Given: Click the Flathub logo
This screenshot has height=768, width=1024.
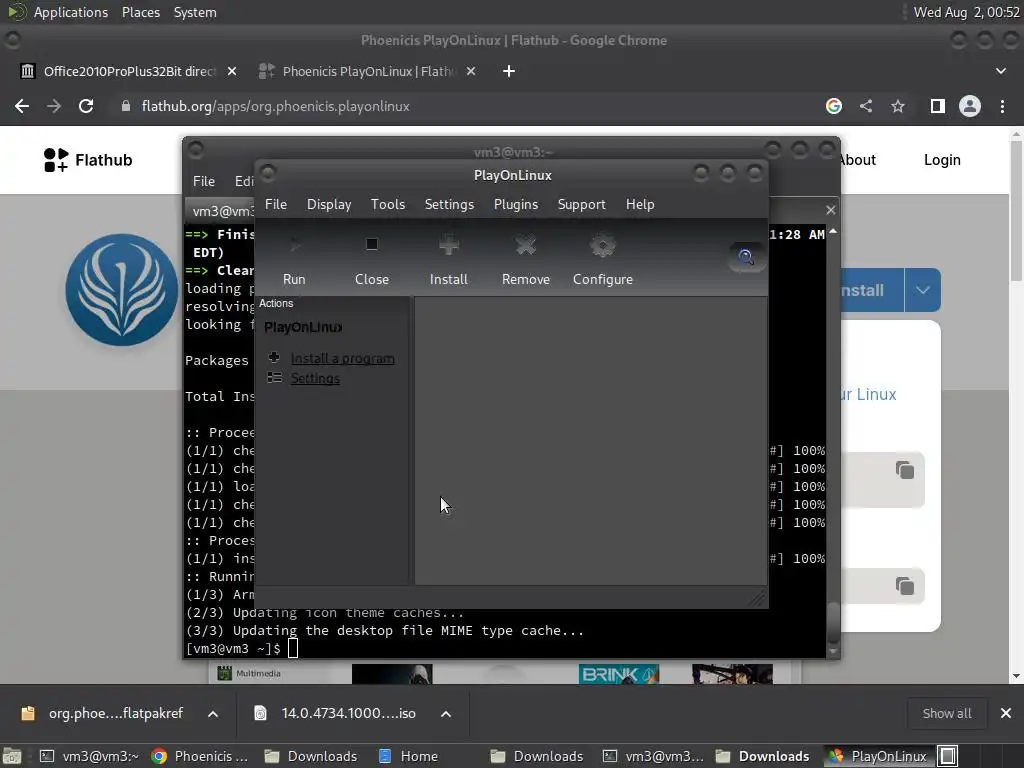Looking at the screenshot, I should [88, 160].
